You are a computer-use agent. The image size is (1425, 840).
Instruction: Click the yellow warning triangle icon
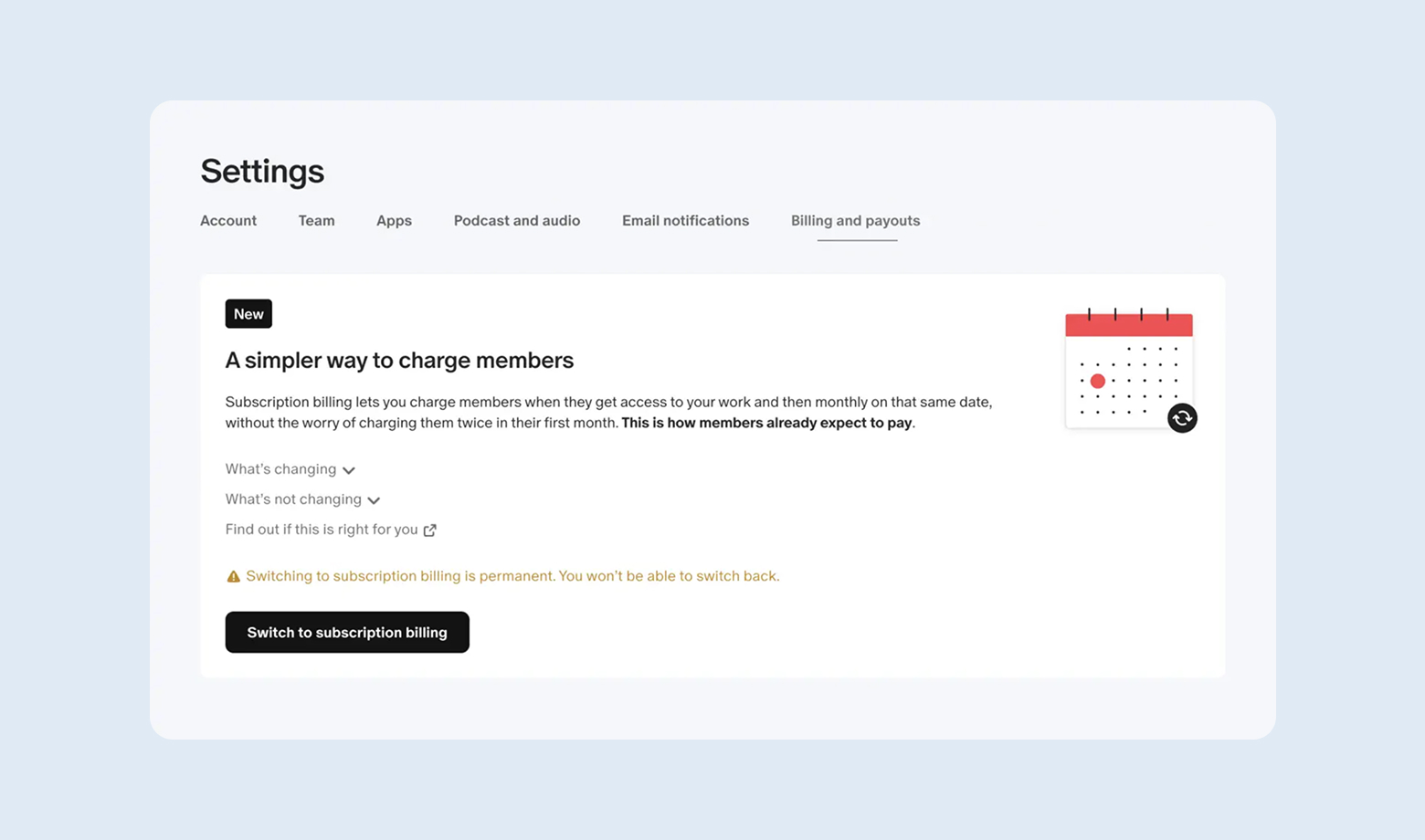[234, 577]
